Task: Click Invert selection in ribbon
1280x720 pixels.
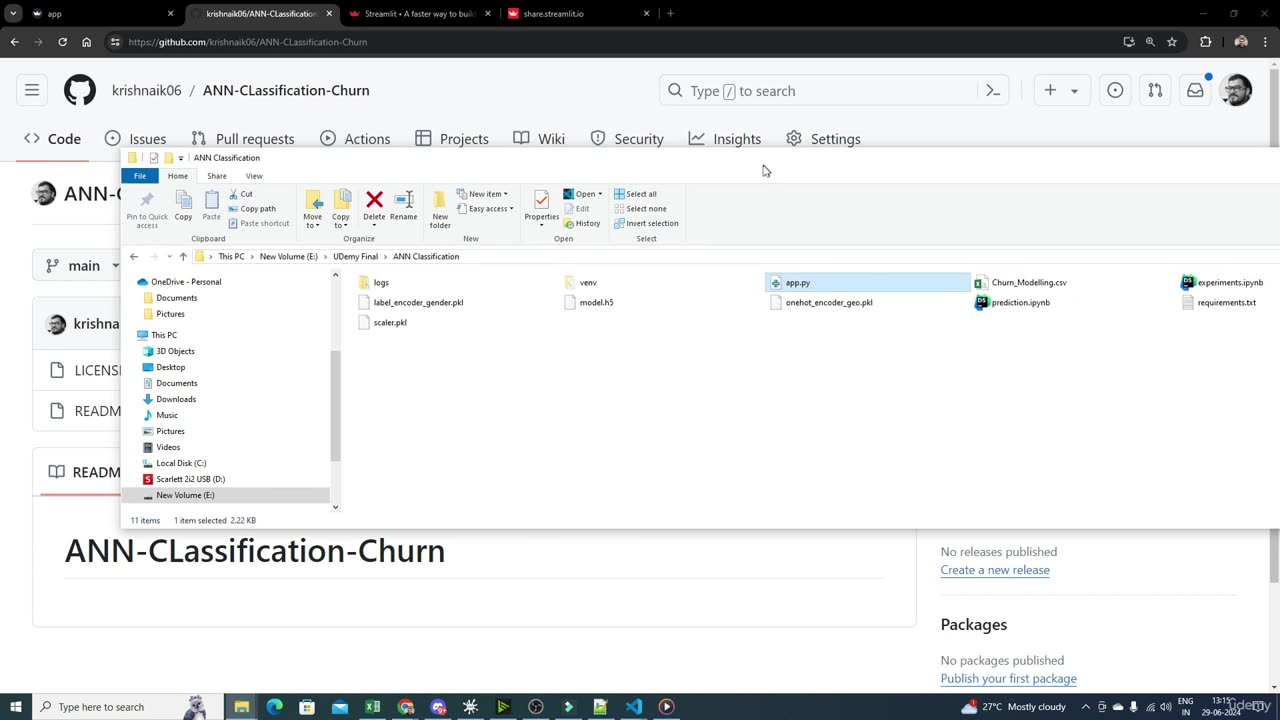Action: [646, 224]
